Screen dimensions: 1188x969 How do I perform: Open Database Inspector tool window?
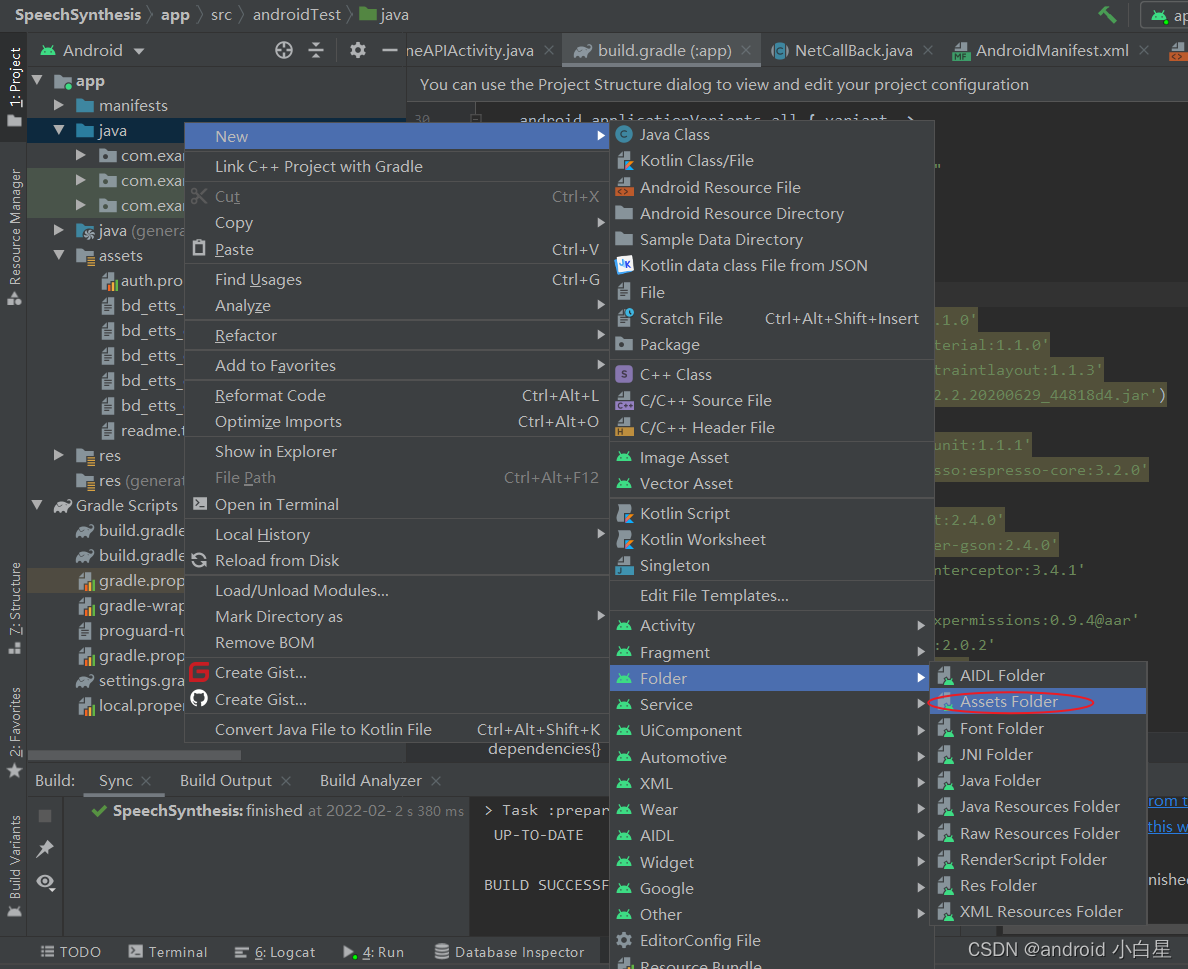pos(509,952)
